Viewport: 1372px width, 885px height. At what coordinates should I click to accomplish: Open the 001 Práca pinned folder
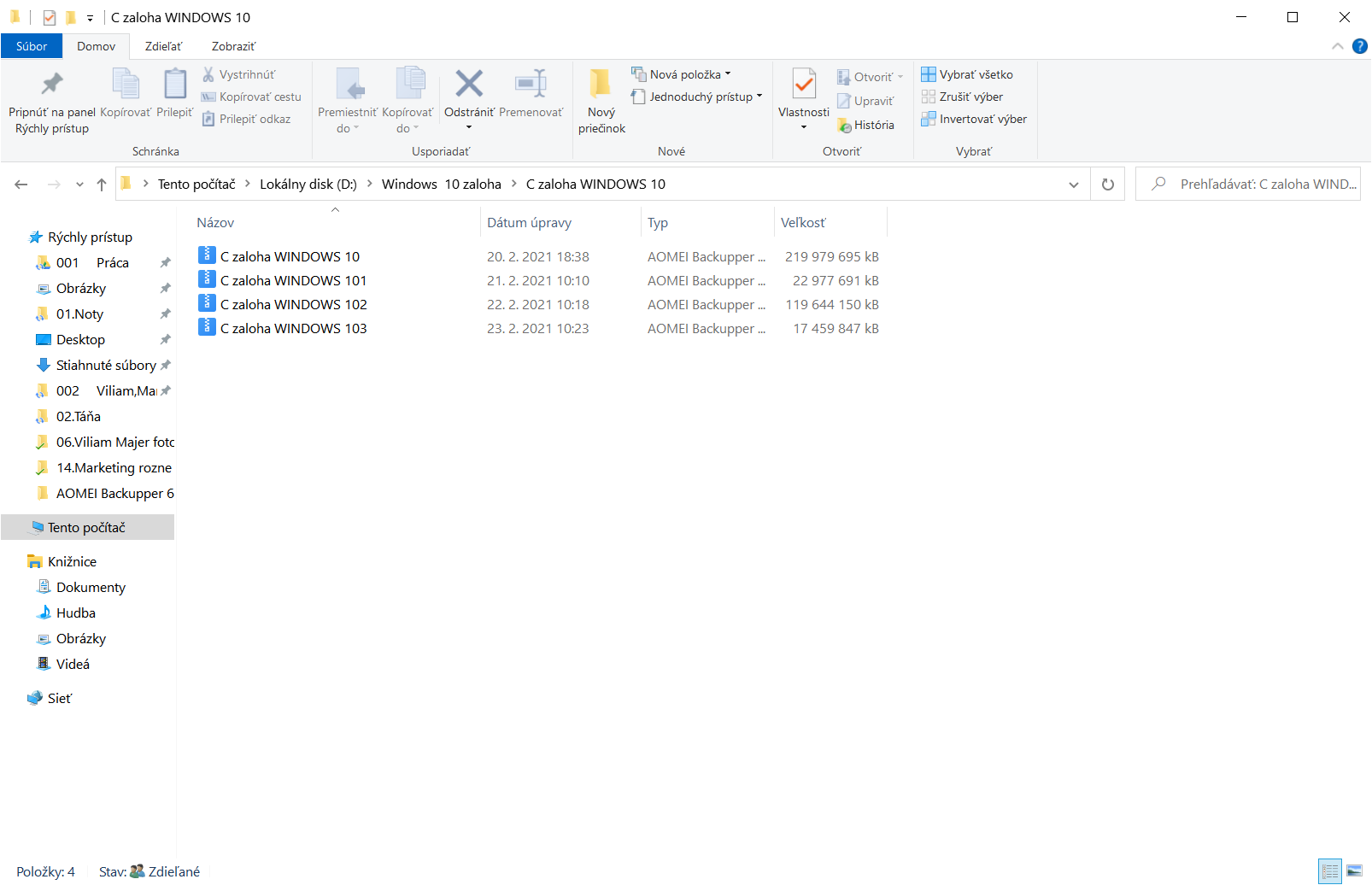[92, 263]
